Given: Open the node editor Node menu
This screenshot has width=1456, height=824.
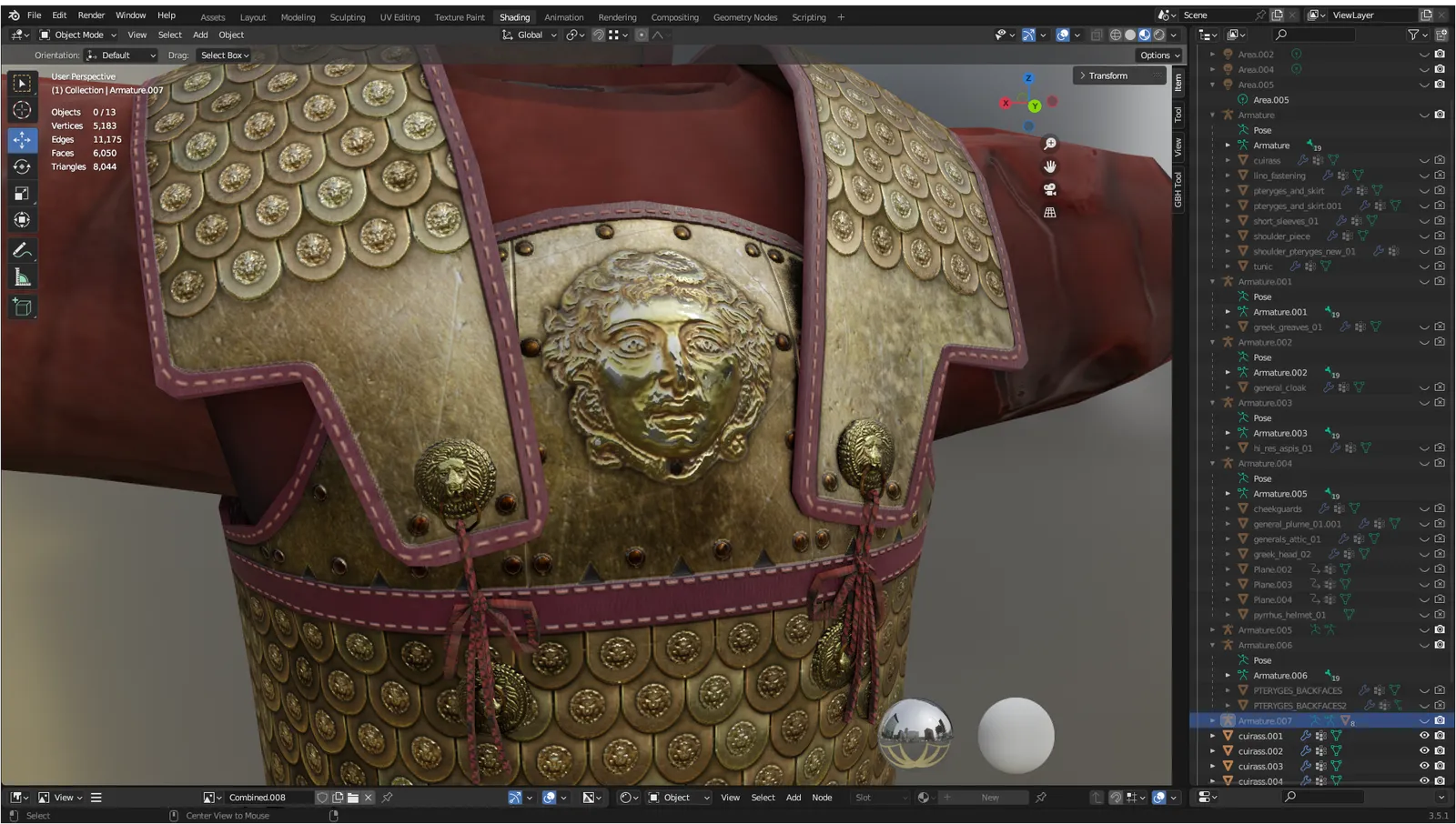Looking at the screenshot, I should (822, 798).
